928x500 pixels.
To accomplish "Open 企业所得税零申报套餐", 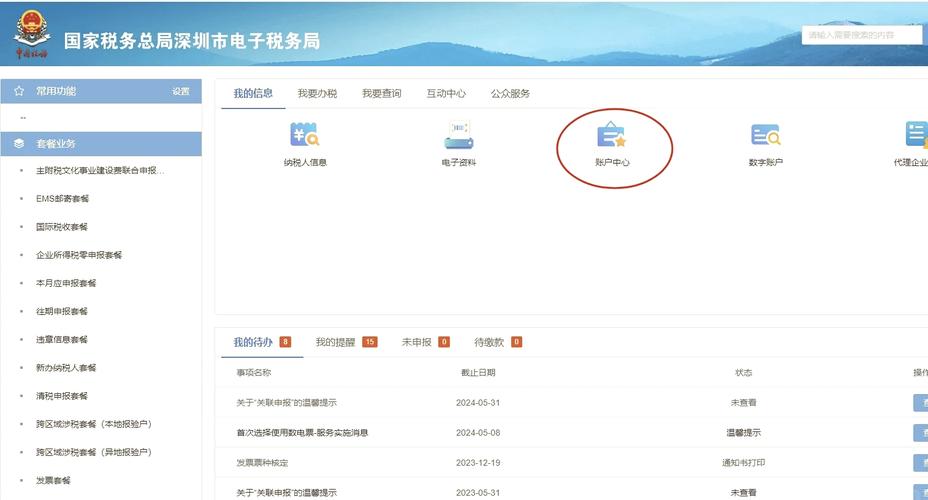I will pyautogui.click(x=79, y=255).
